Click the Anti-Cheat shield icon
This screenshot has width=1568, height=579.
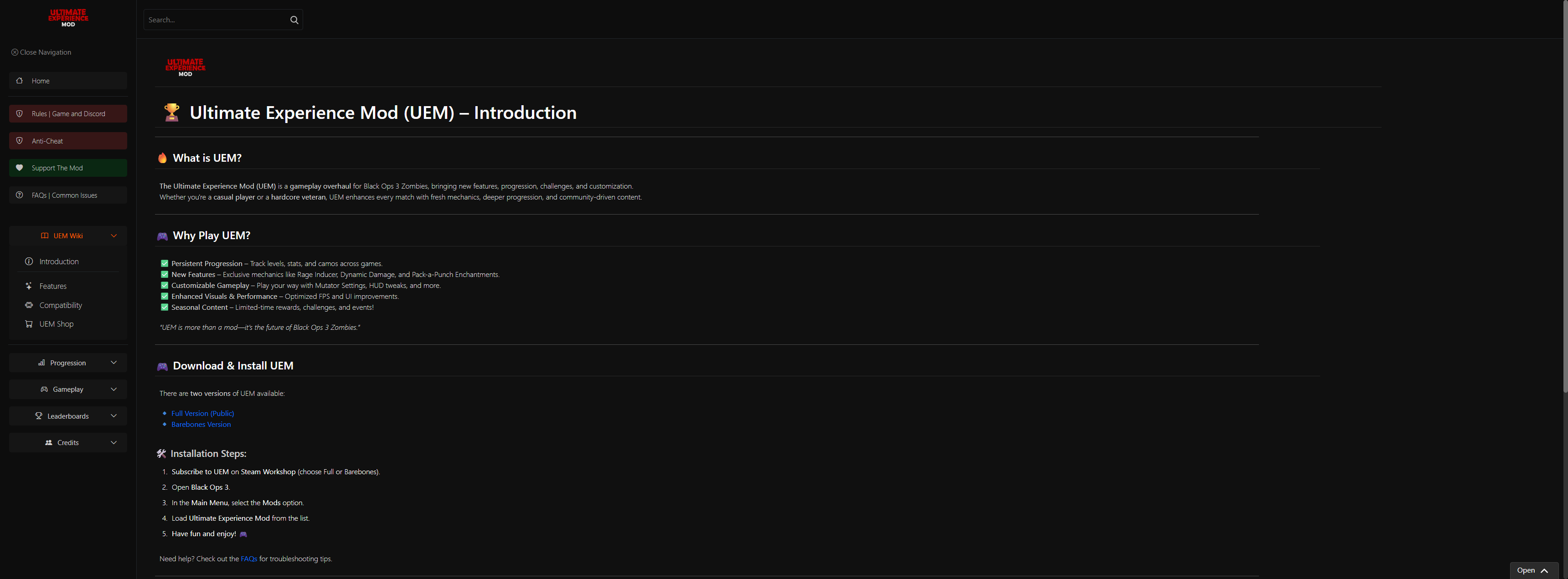click(20, 140)
